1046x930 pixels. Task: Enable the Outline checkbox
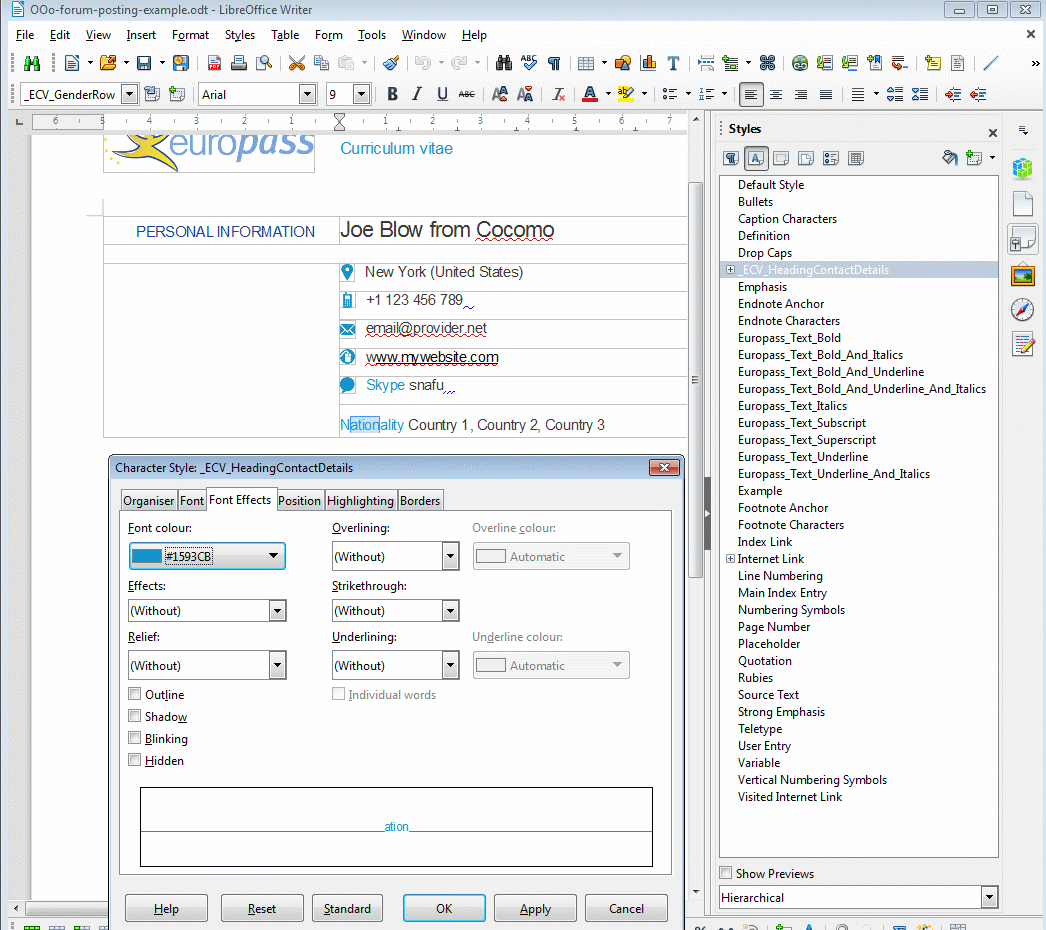[135, 694]
